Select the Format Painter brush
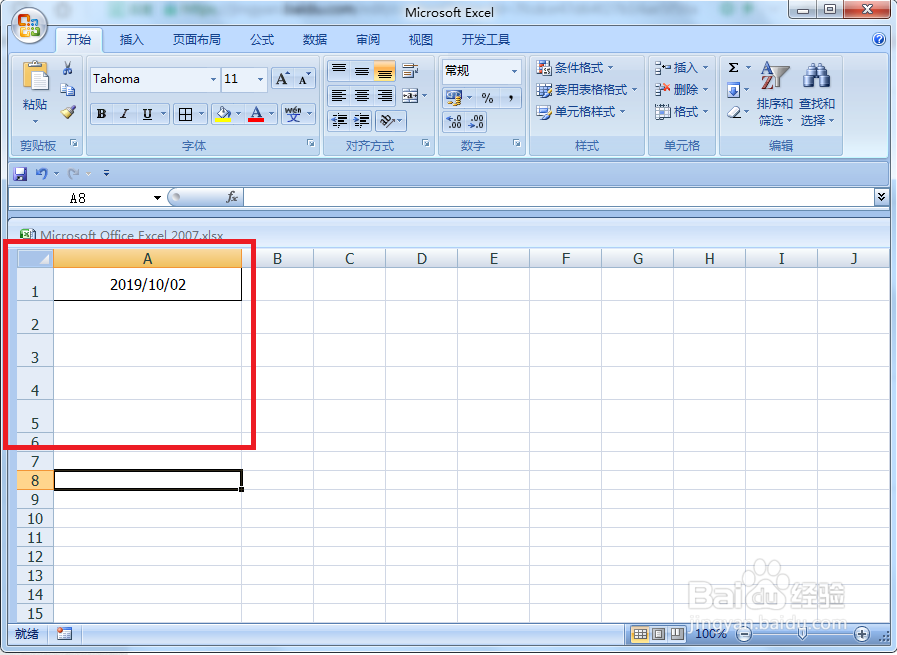Viewport: 897px width, 655px height. point(68,112)
